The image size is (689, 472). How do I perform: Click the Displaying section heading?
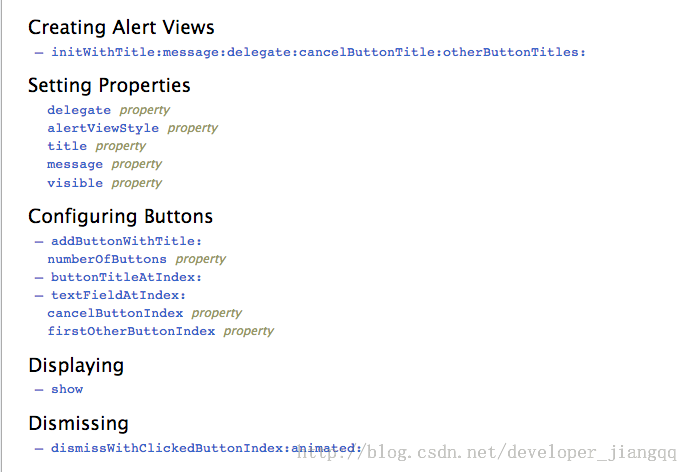click(76, 365)
